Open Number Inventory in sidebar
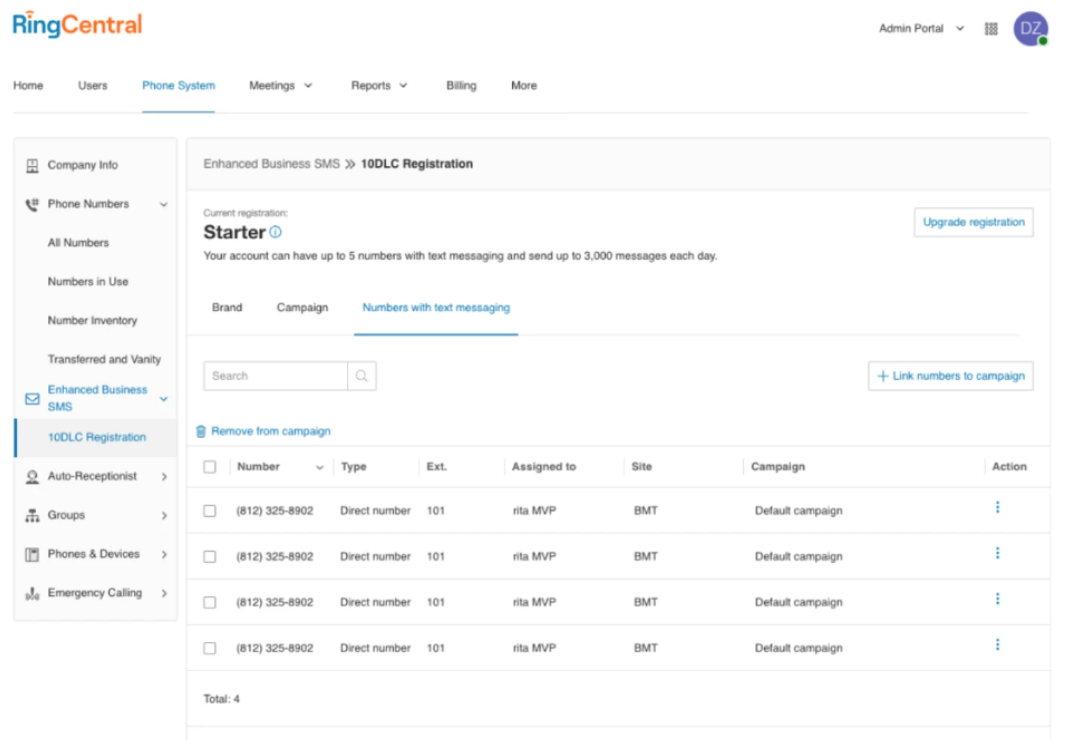Viewport: 1065px width, 740px height. 92,320
